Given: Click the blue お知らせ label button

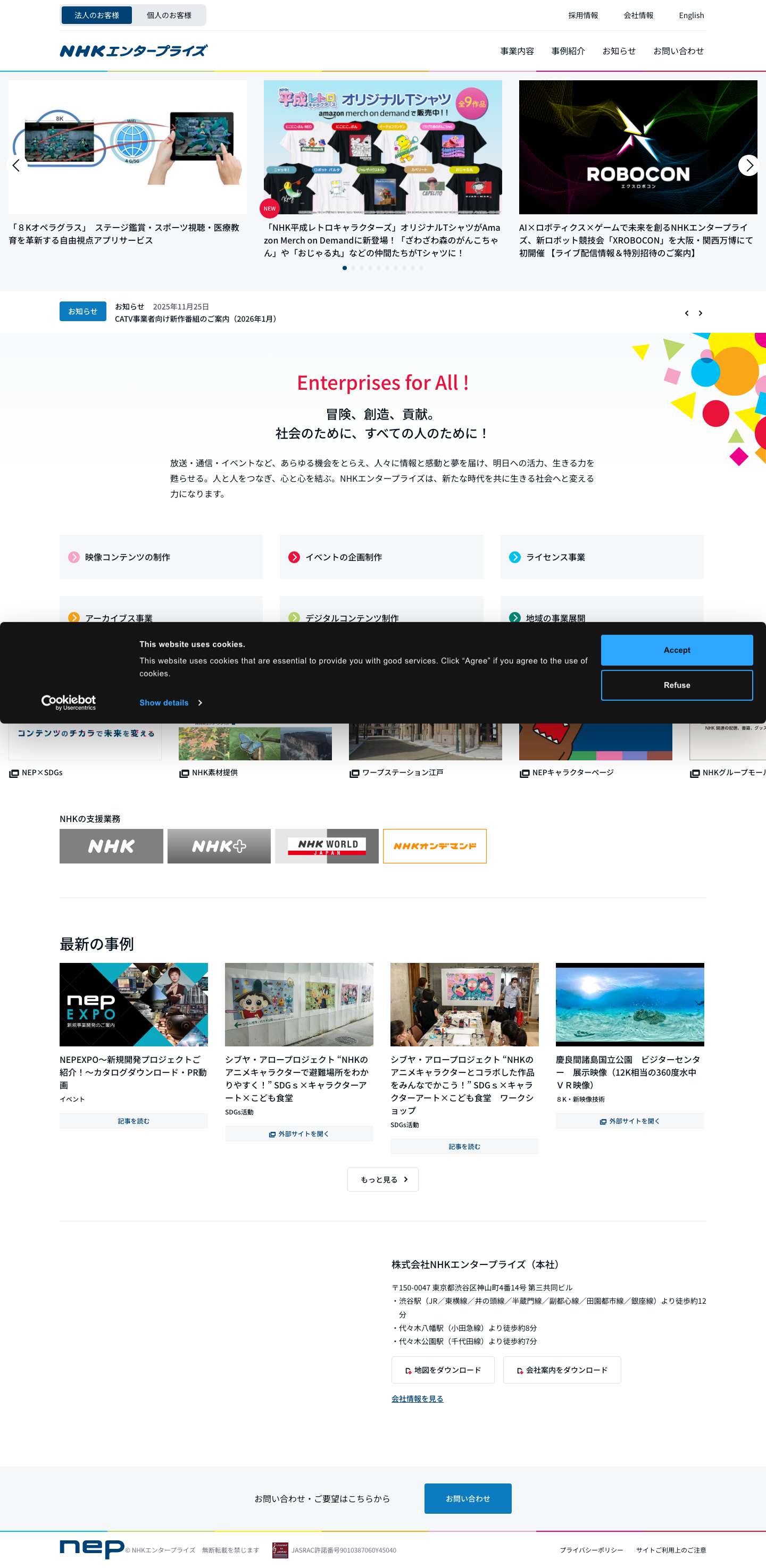Looking at the screenshot, I should [x=83, y=311].
